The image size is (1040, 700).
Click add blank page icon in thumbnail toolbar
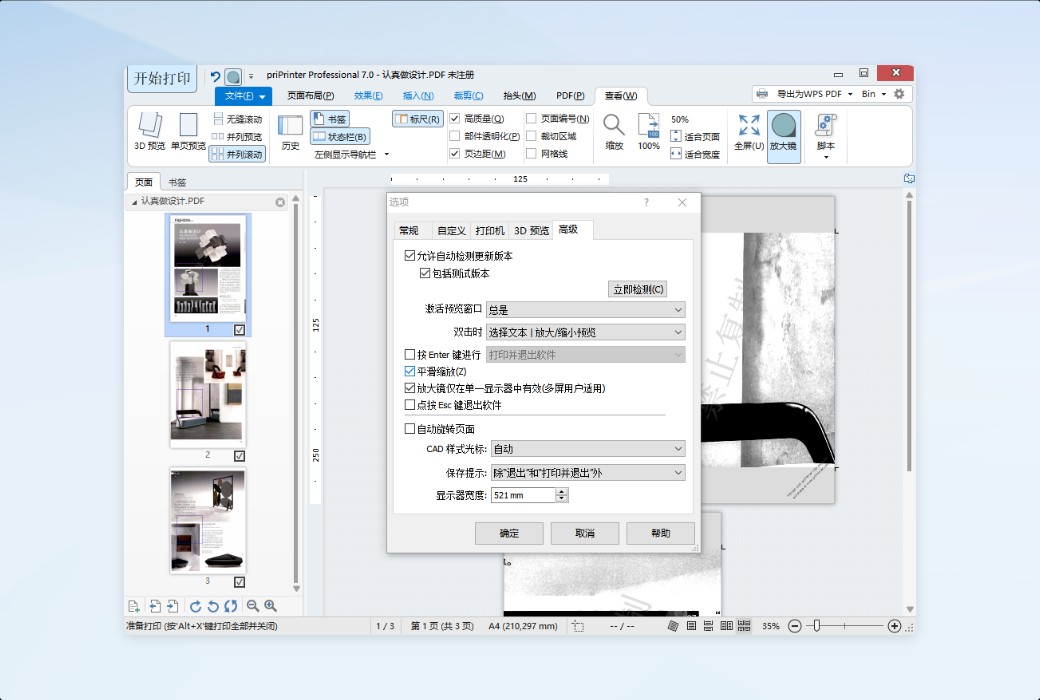133,606
